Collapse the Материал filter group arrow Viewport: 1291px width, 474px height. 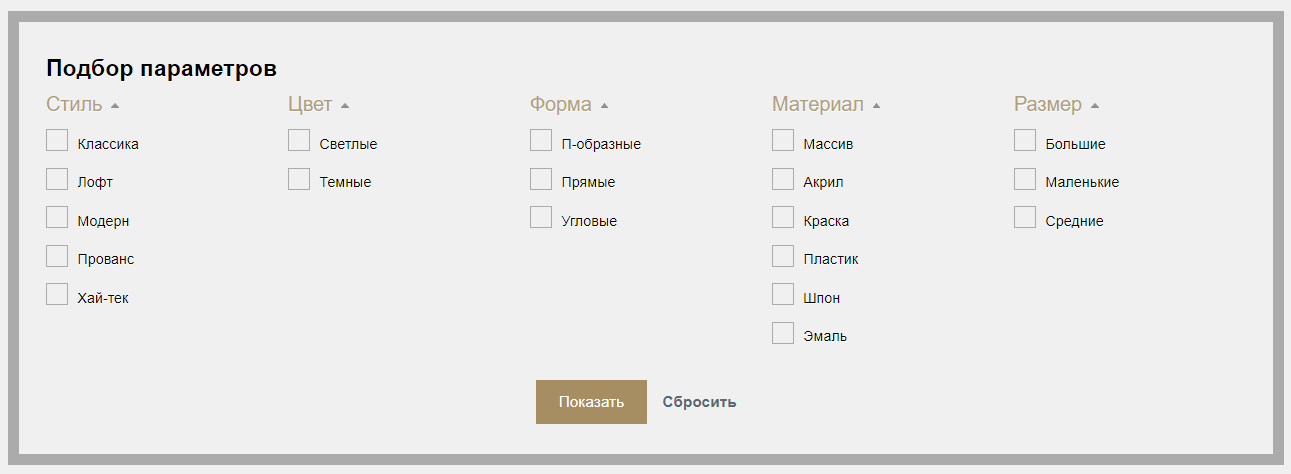point(876,105)
